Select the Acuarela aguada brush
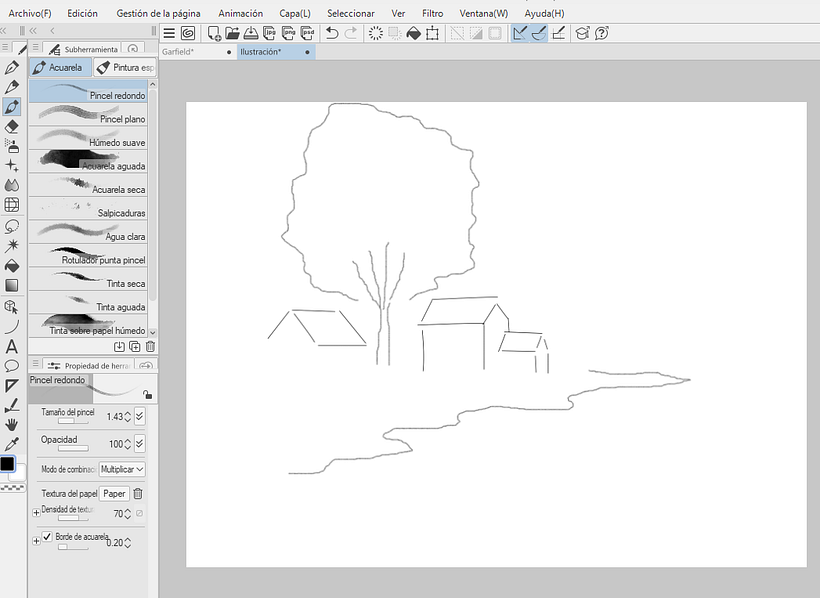This screenshot has height=598, width=820. [x=88, y=162]
